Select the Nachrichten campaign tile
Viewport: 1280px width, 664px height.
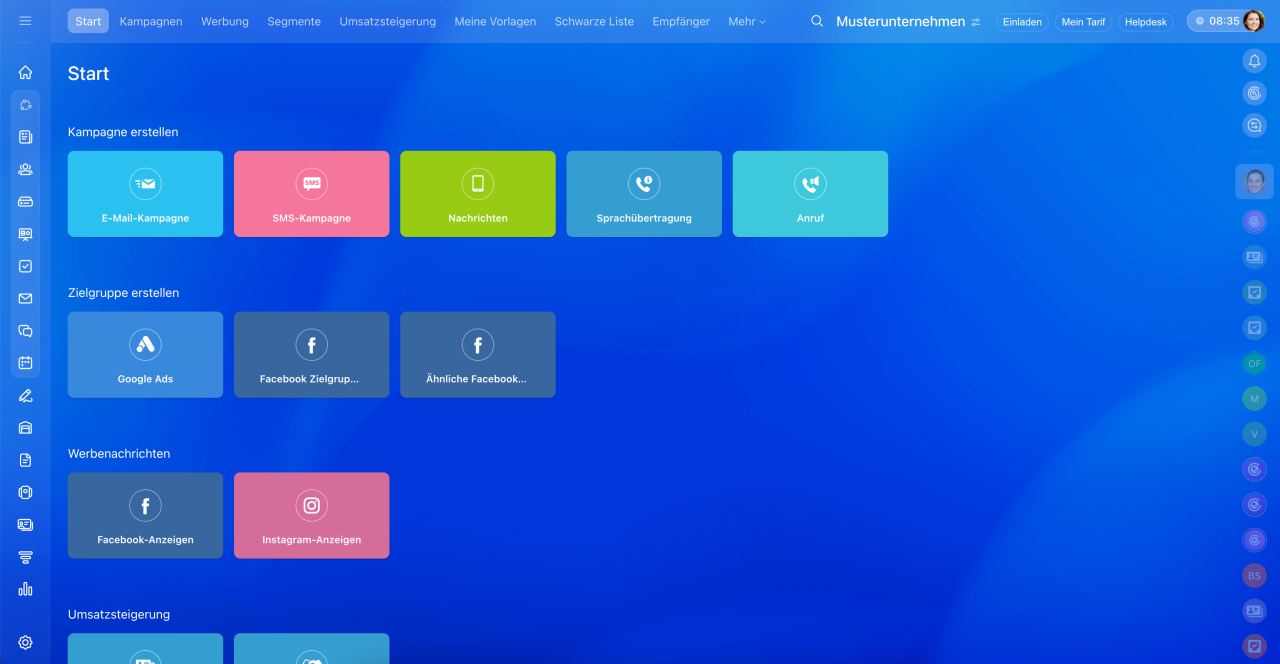(478, 194)
